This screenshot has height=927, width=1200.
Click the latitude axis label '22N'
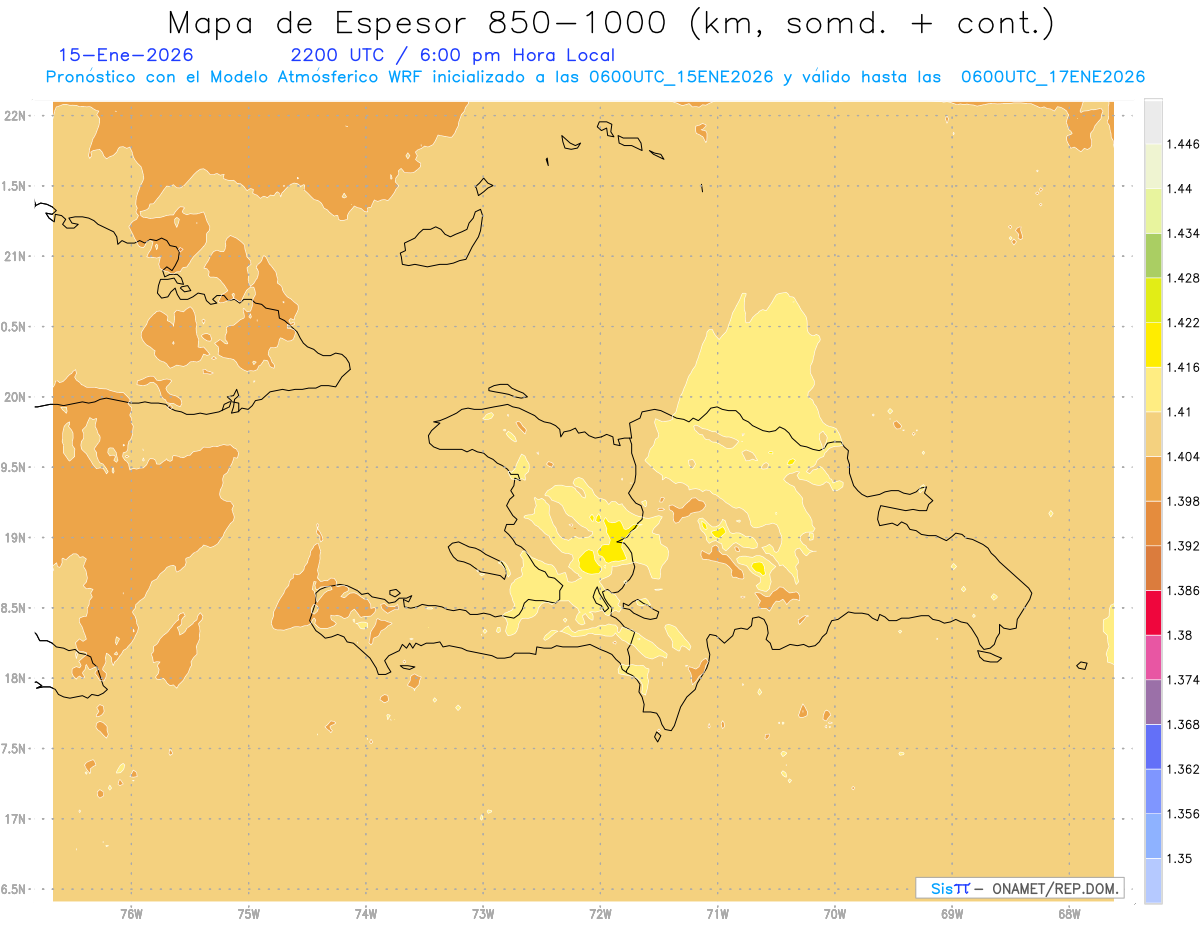pos(15,115)
